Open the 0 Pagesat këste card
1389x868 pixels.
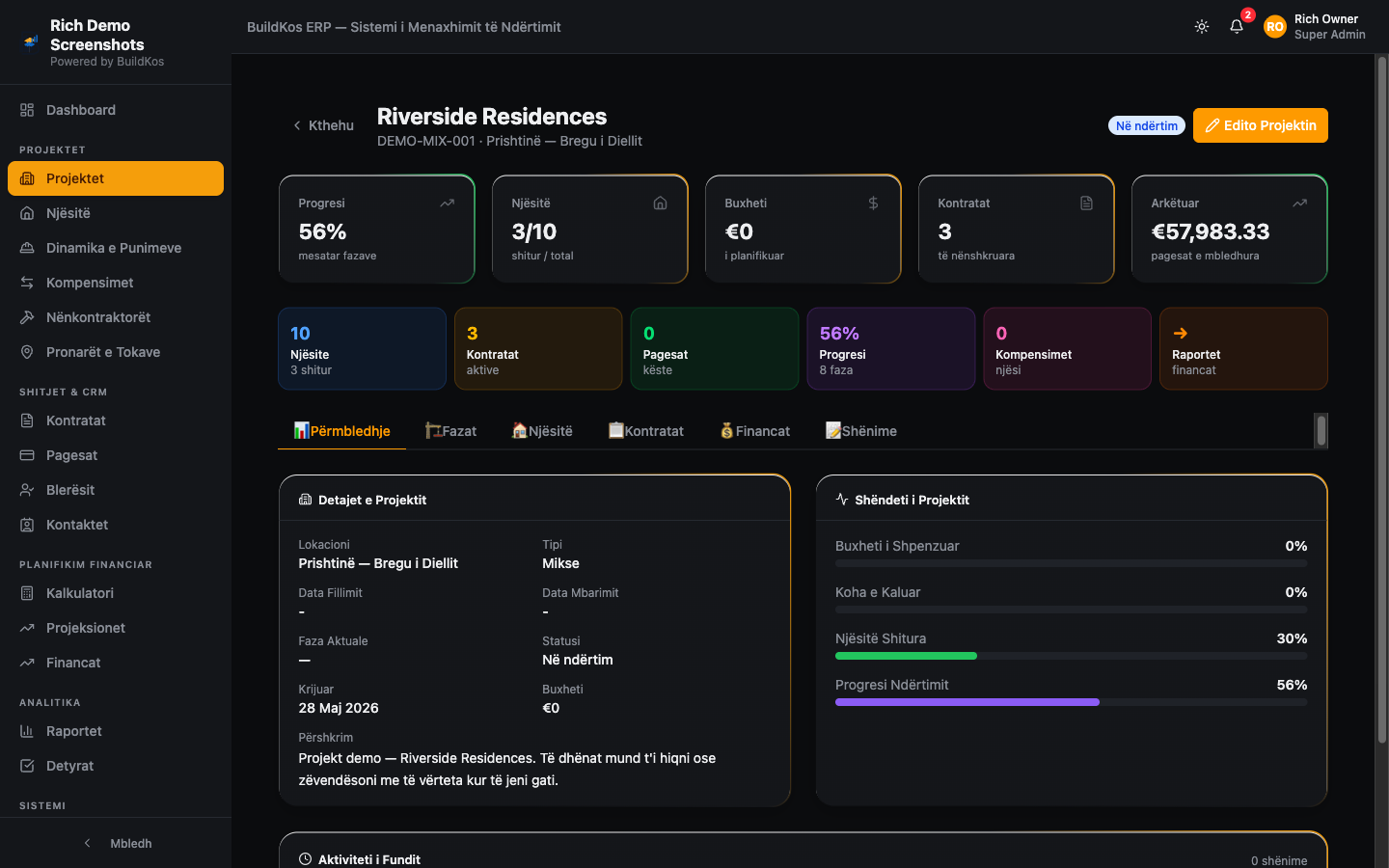click(x=715, y=348)
